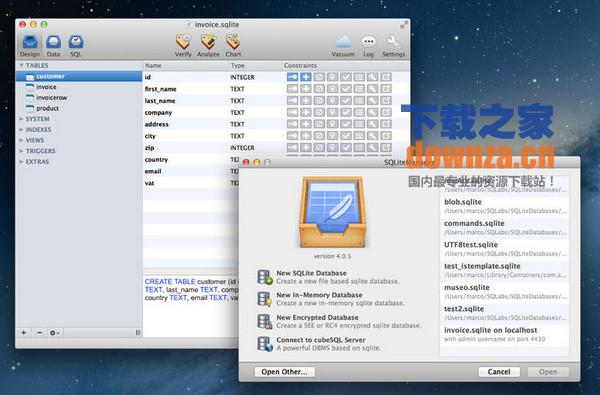This screenshot has width=600, height=395.
Task: Click the Open button in the dialog
Action: (x=548, y=372)
